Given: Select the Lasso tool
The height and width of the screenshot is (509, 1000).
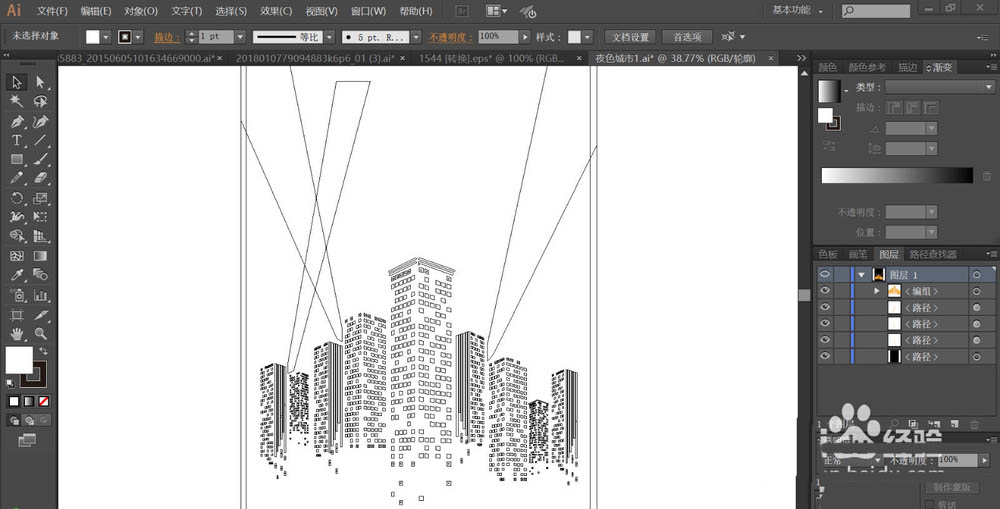Looking at the screenshot, I should click(x=41, y=101).
